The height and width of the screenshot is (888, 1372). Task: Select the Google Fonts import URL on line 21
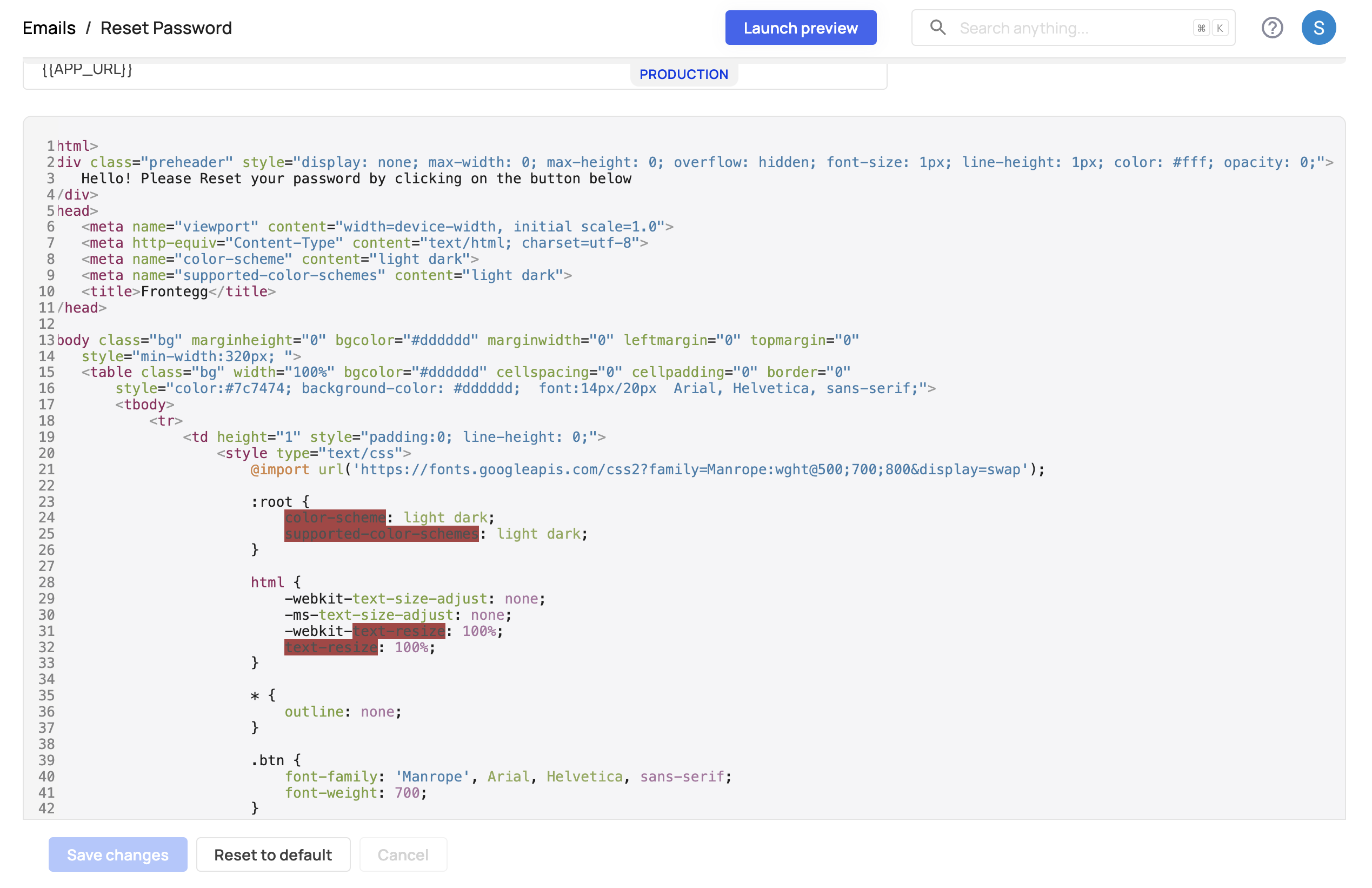691,469
